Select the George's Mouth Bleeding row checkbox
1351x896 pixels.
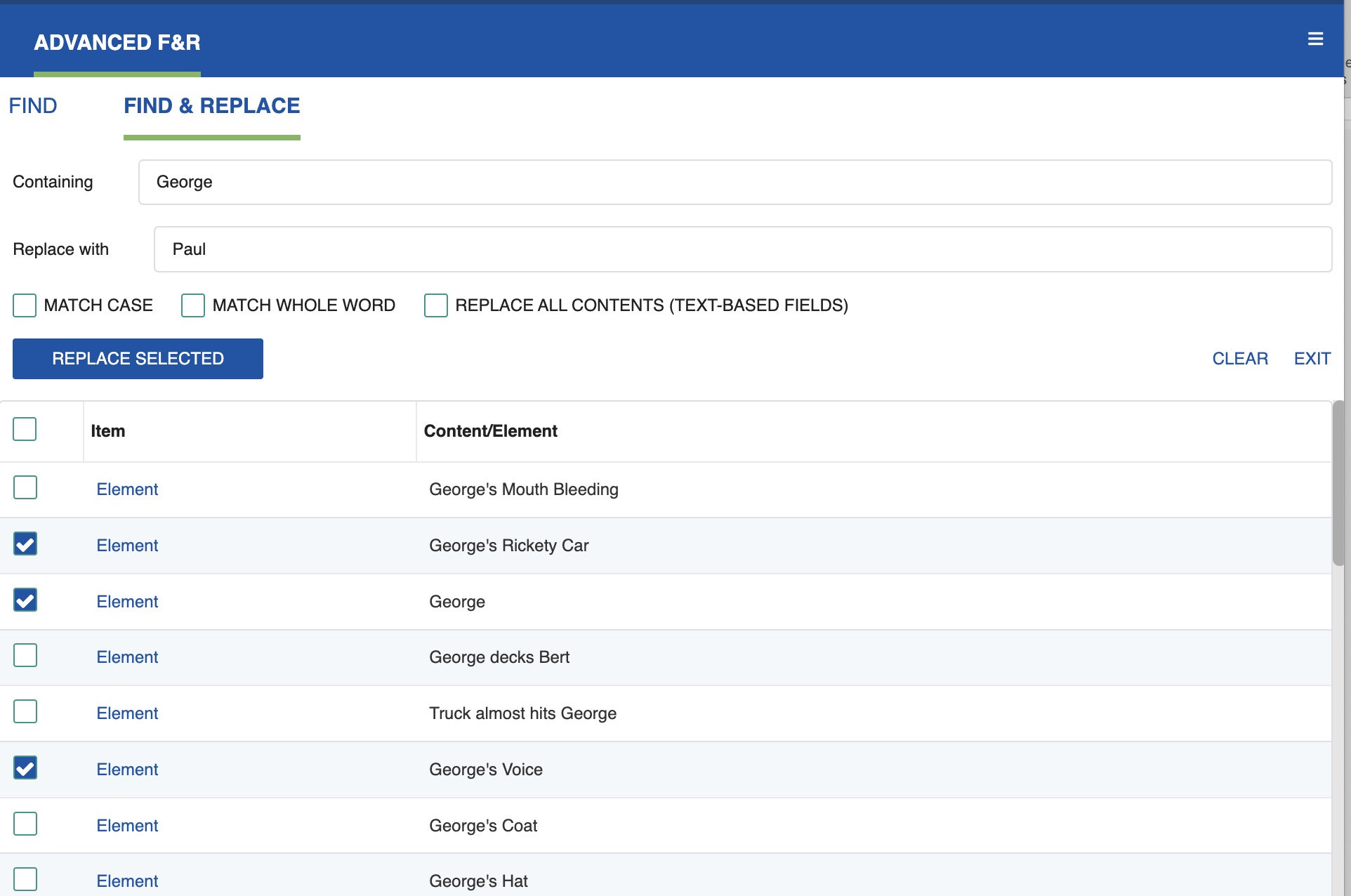click(x=25, y=487)
